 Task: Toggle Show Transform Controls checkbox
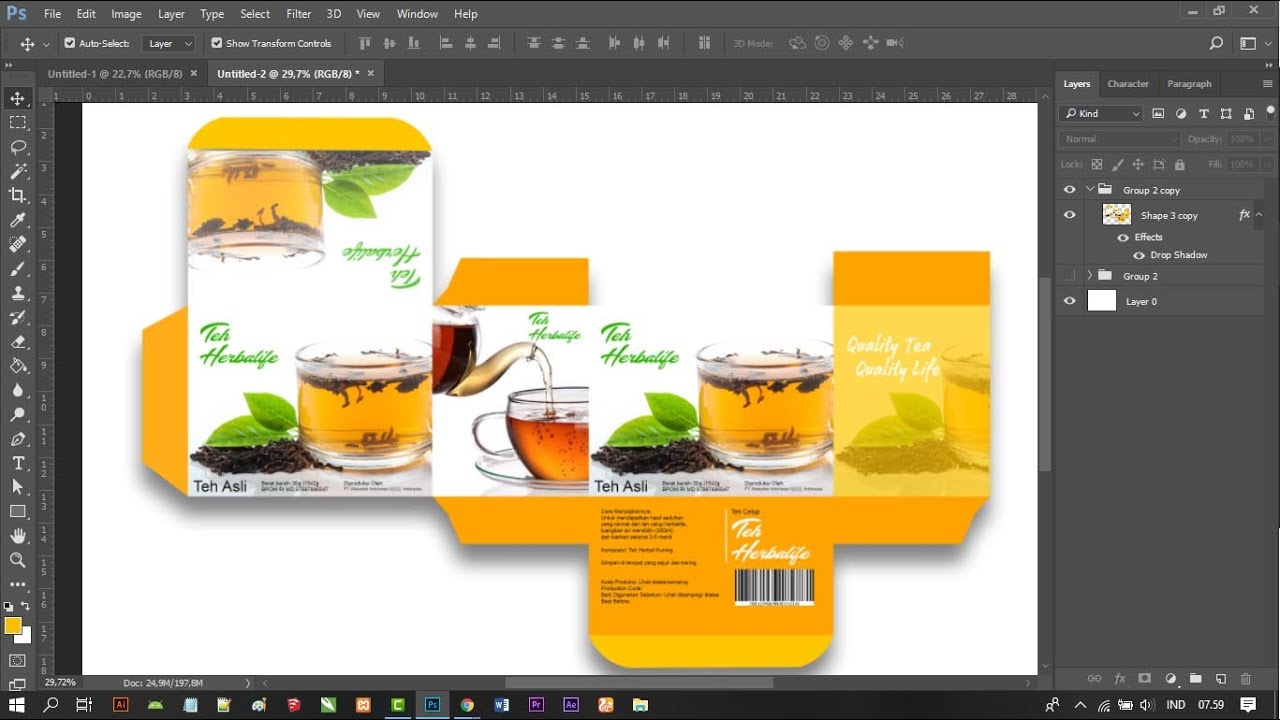pos(217,43)
